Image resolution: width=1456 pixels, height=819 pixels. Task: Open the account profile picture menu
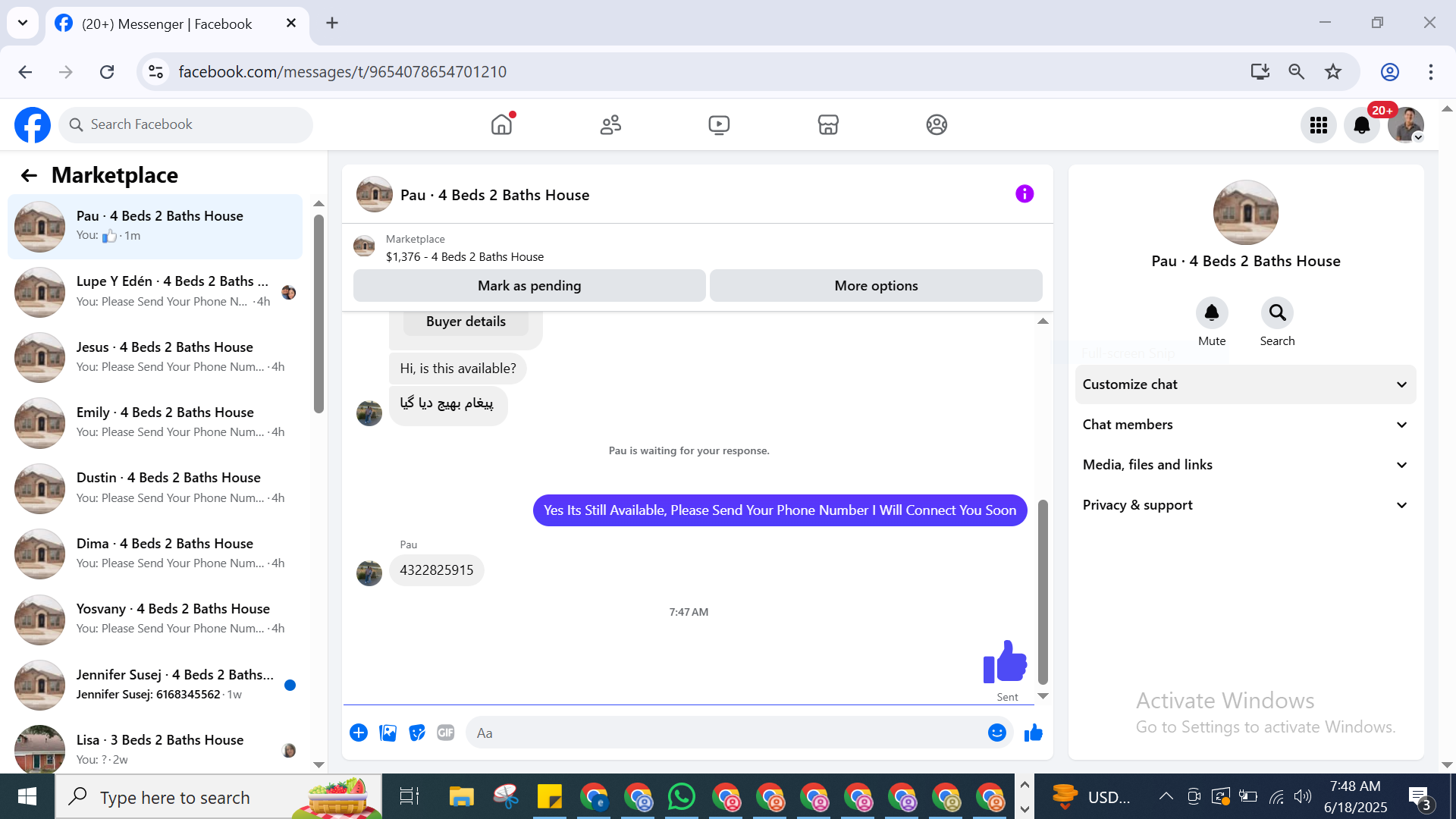point(1406,125)
